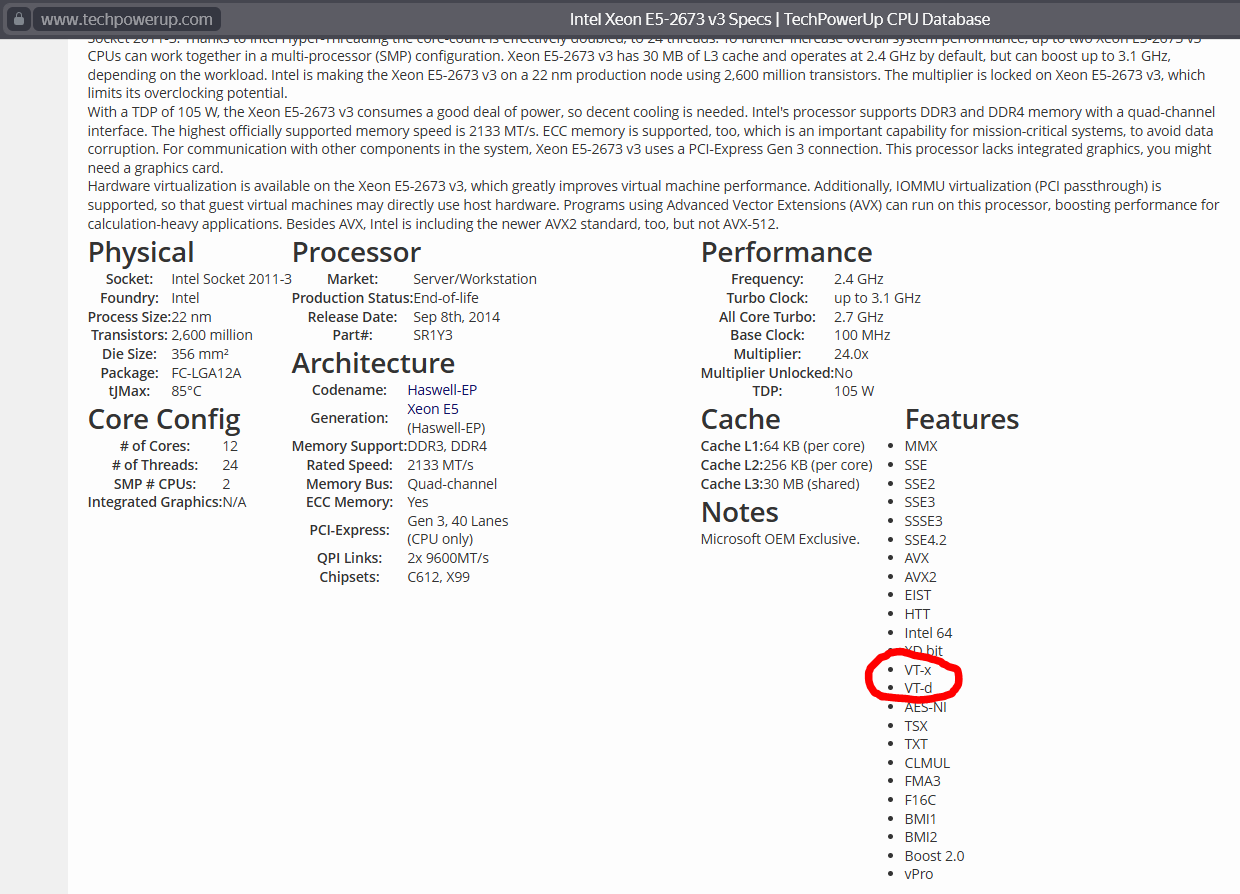Click PCI-Express value 'Gen 3, 40 Lanes'
This screenshot has width=1240, height=894.
(457, 521)
